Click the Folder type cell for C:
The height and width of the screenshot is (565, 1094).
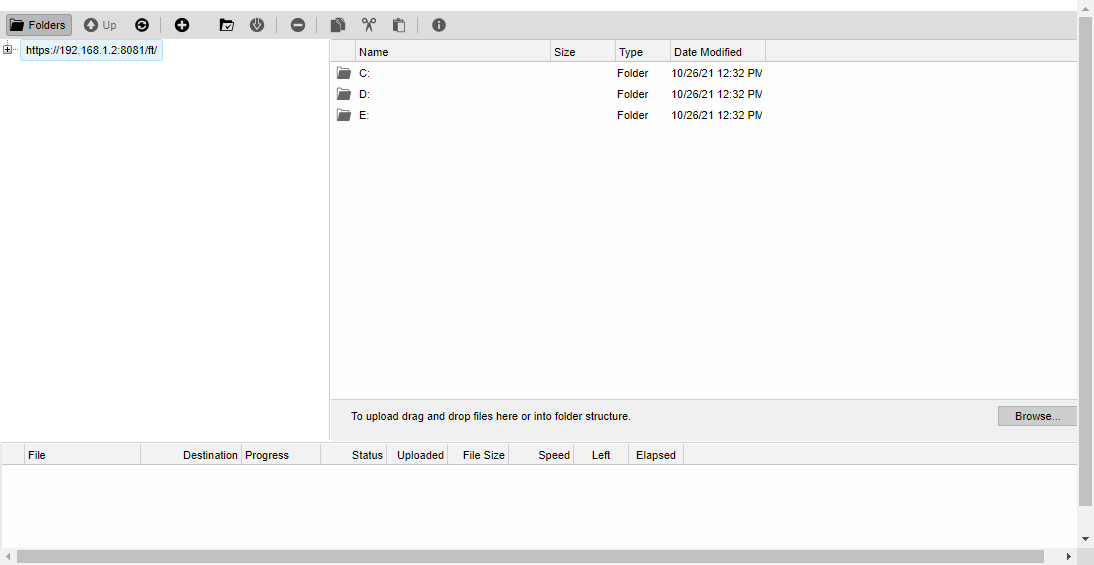[x=632, y=73]
